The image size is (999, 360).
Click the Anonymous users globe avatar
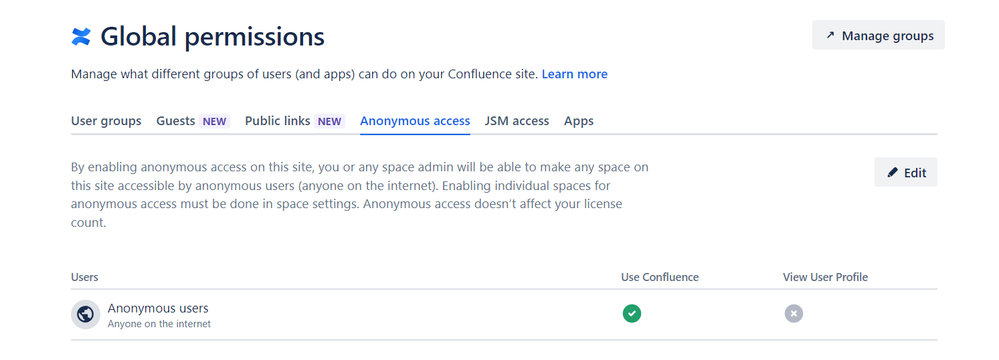(x=85, y=314)
